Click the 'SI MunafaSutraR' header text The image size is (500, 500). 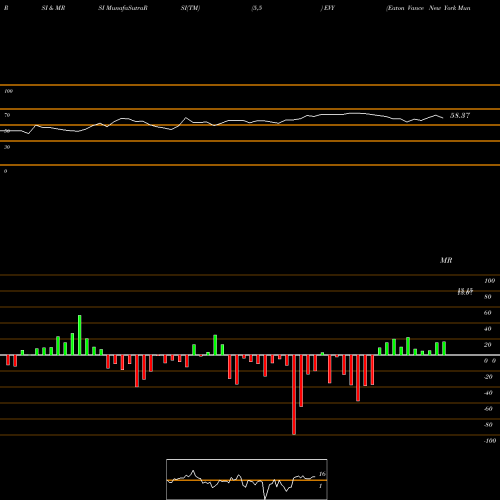point(123,8)
